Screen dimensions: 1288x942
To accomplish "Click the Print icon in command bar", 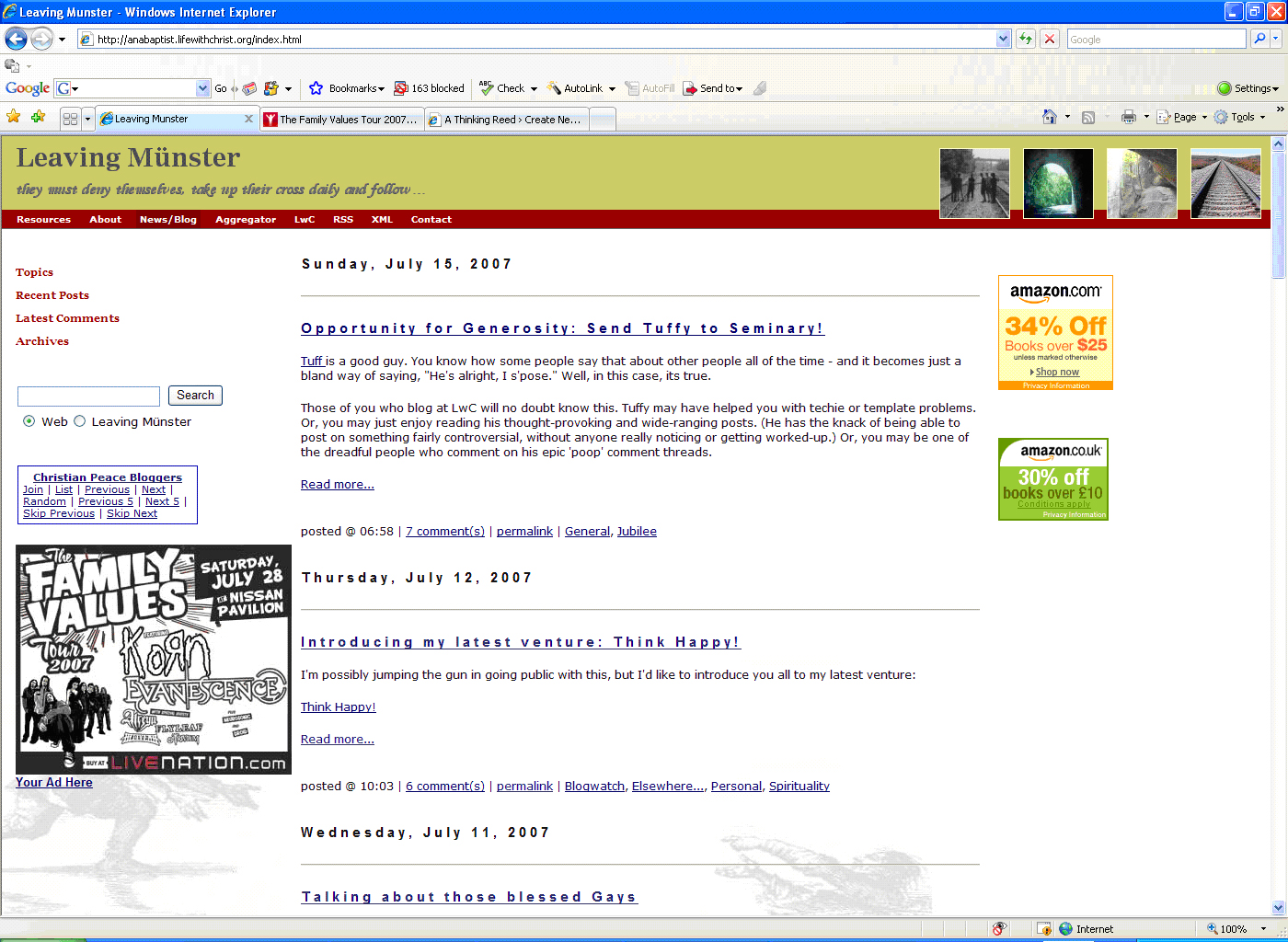I will [x=1129, y=117].
